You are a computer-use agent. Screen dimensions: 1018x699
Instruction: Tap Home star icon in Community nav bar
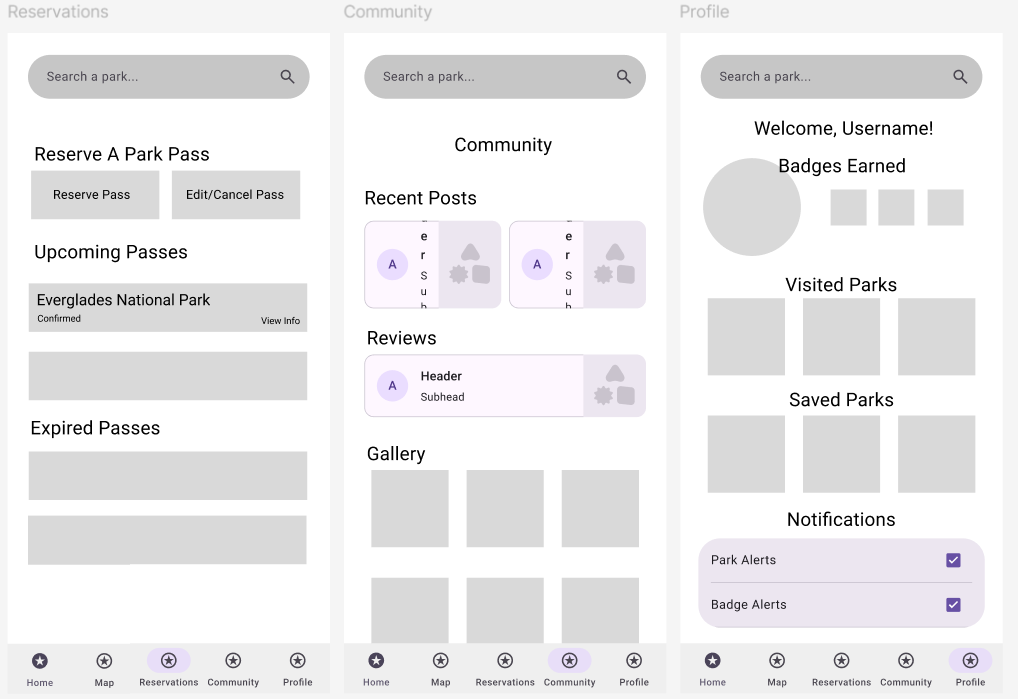tap(376, 661)
